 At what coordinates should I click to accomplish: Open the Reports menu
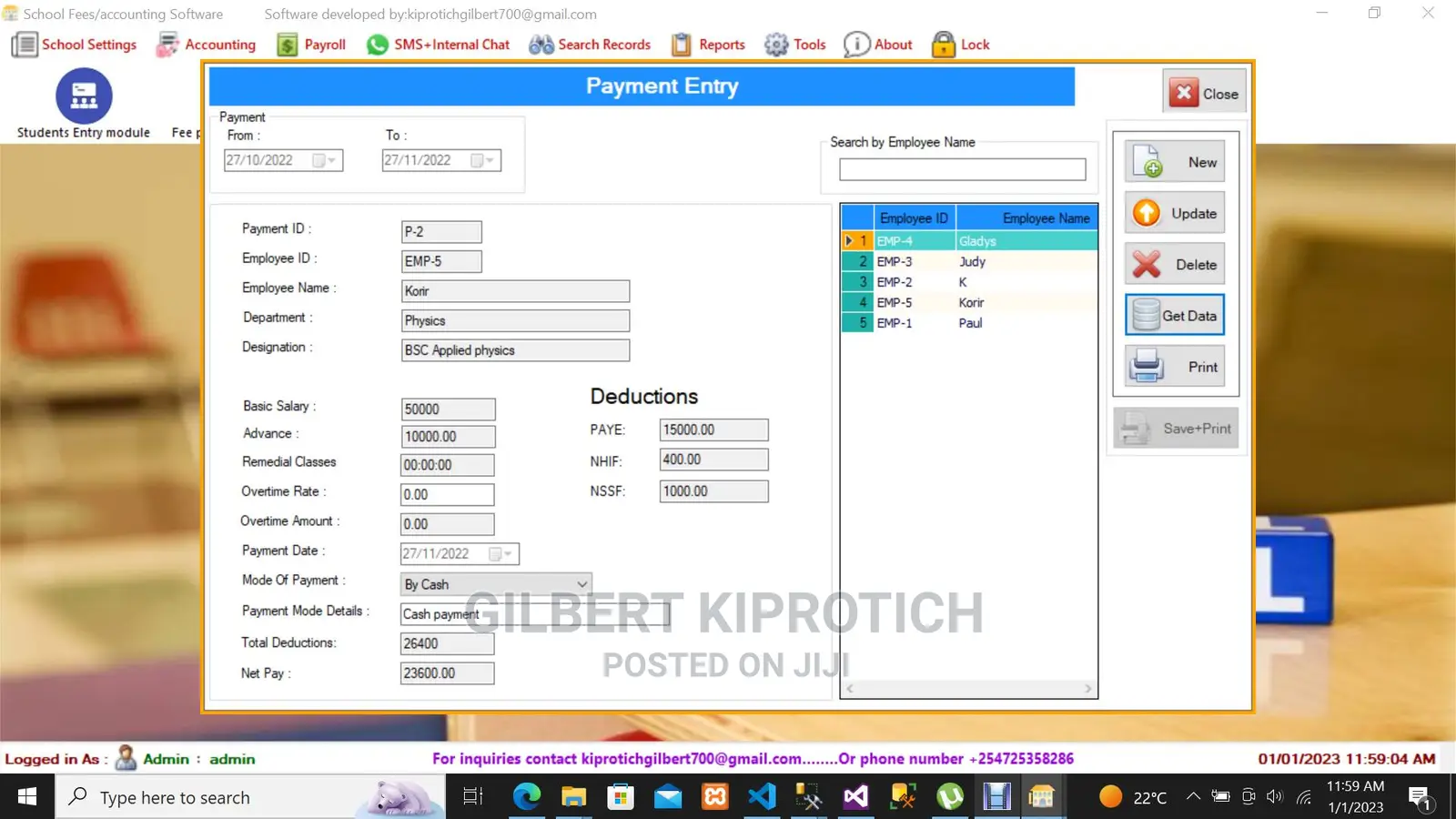(x=708, y=45)
